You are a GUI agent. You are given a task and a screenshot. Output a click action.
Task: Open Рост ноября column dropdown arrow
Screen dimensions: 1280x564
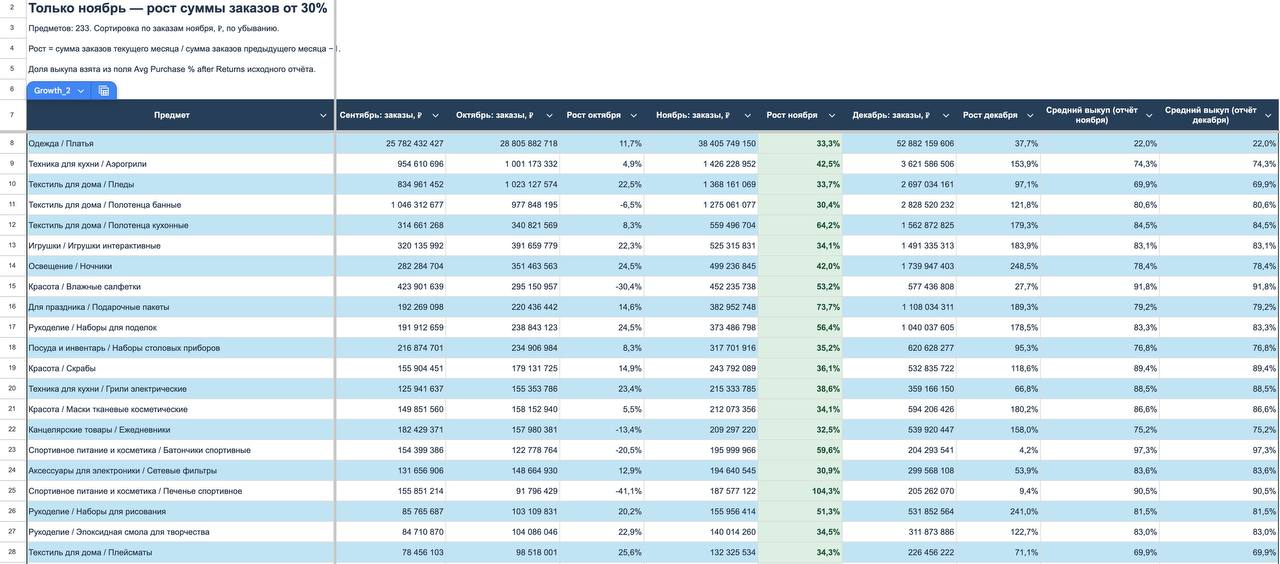point(833,116)
